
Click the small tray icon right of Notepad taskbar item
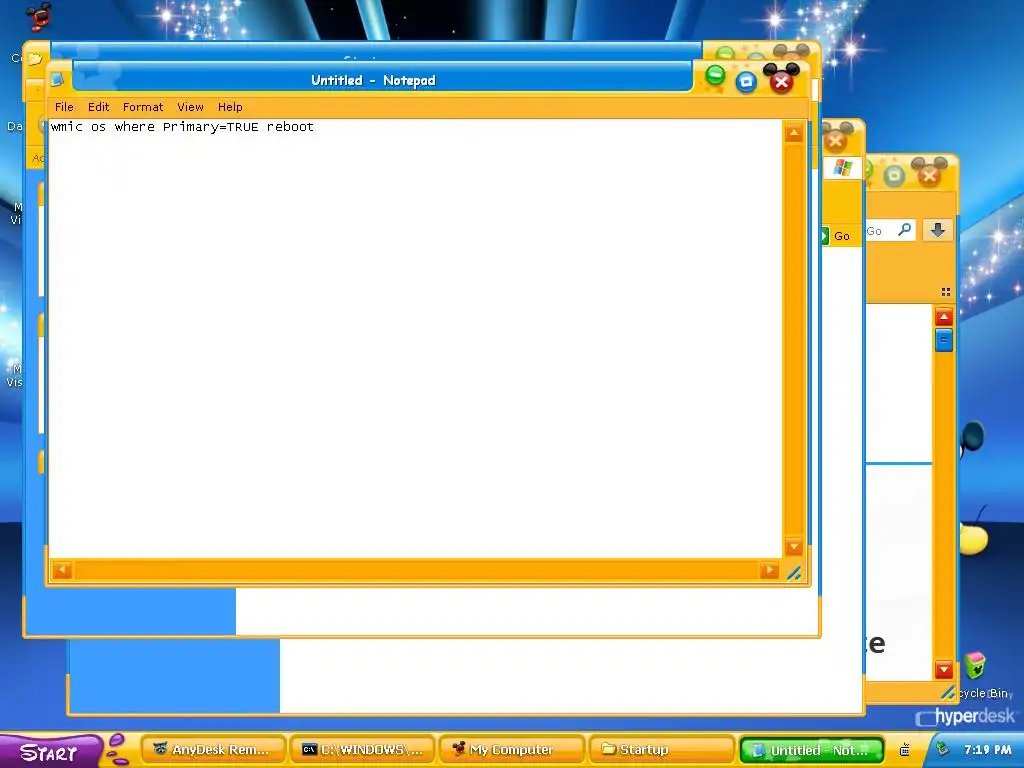904,750
